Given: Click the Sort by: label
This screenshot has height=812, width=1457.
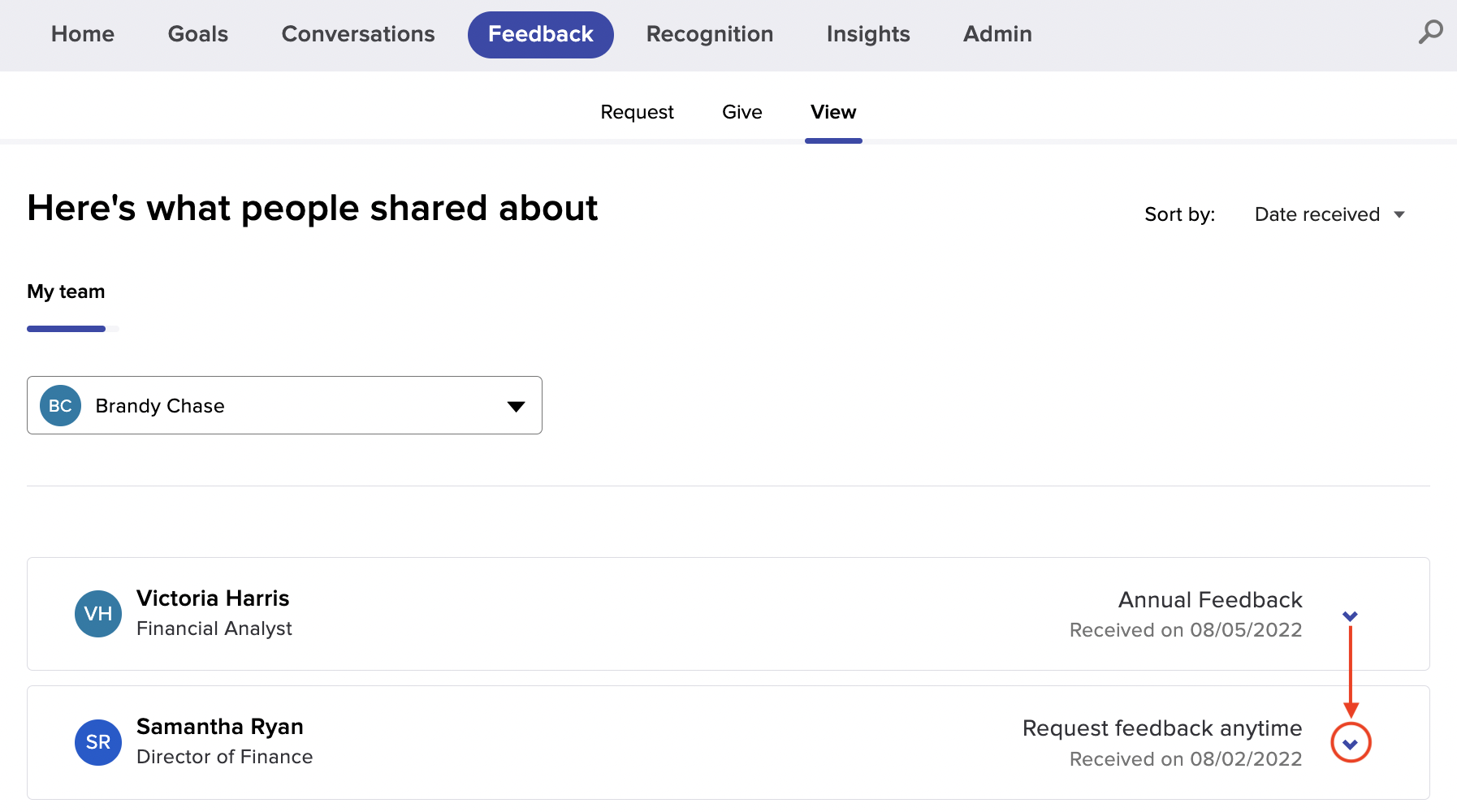Looking at the screenshot, I should pos(1180,214).
